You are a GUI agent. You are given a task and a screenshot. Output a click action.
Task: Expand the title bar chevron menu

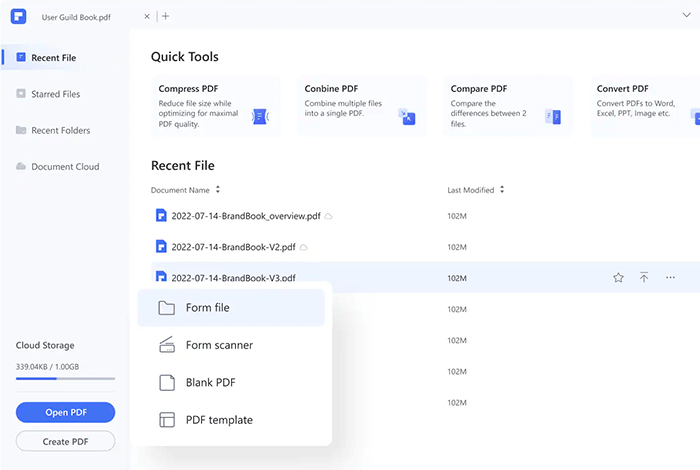click(685, 16)
